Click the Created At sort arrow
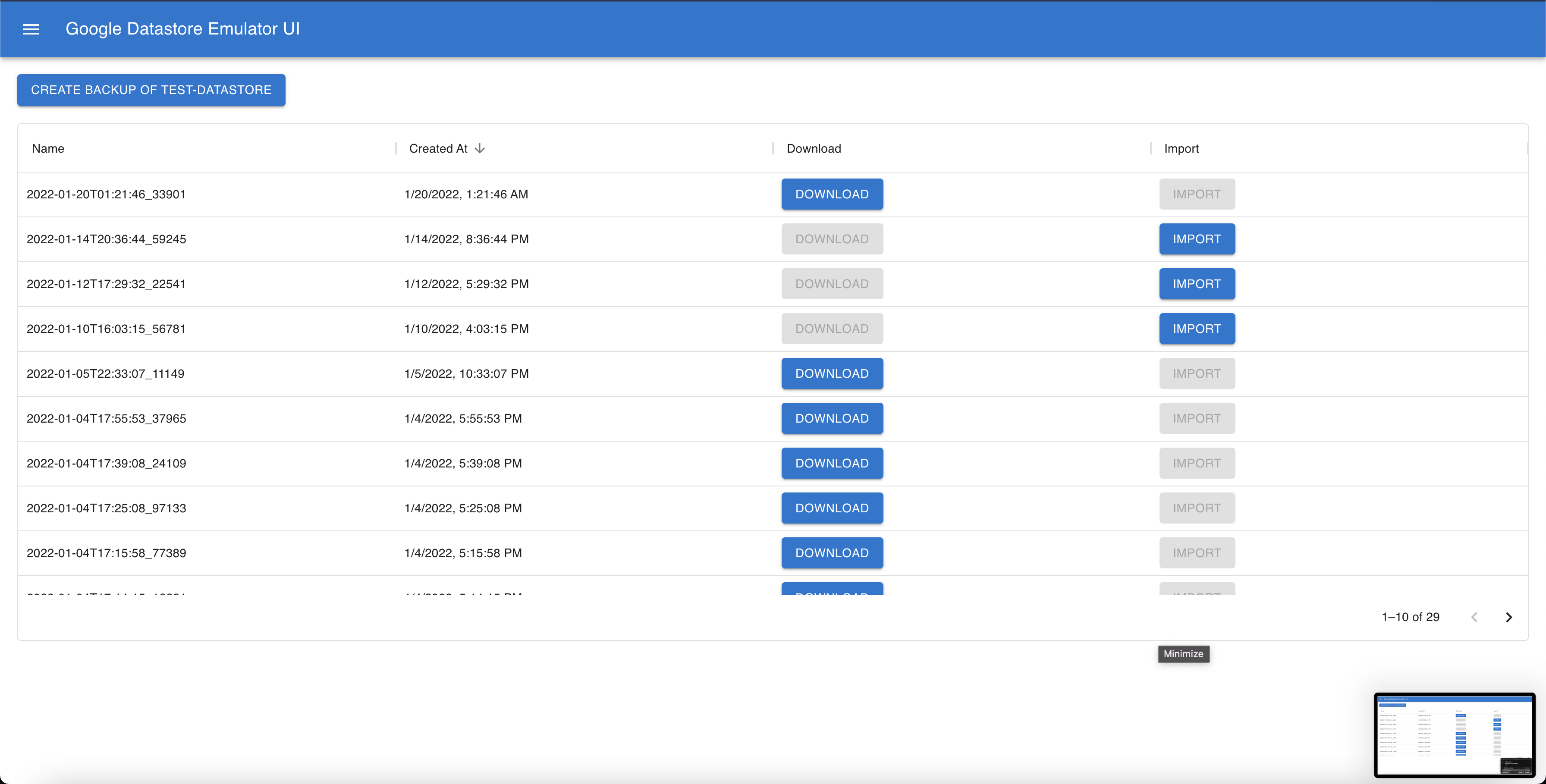Viewport: 1546px width, 784px height. point(480,148)
